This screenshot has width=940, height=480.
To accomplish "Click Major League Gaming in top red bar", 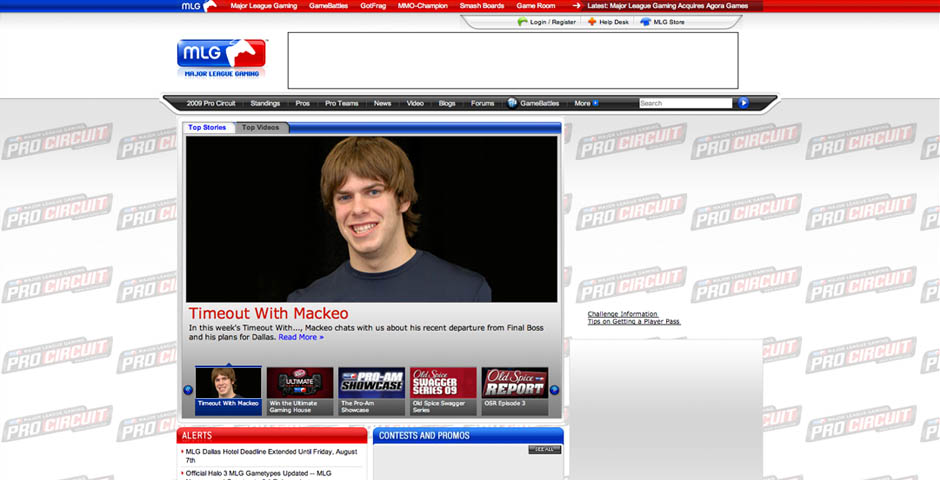I will [x=264, y=6].
